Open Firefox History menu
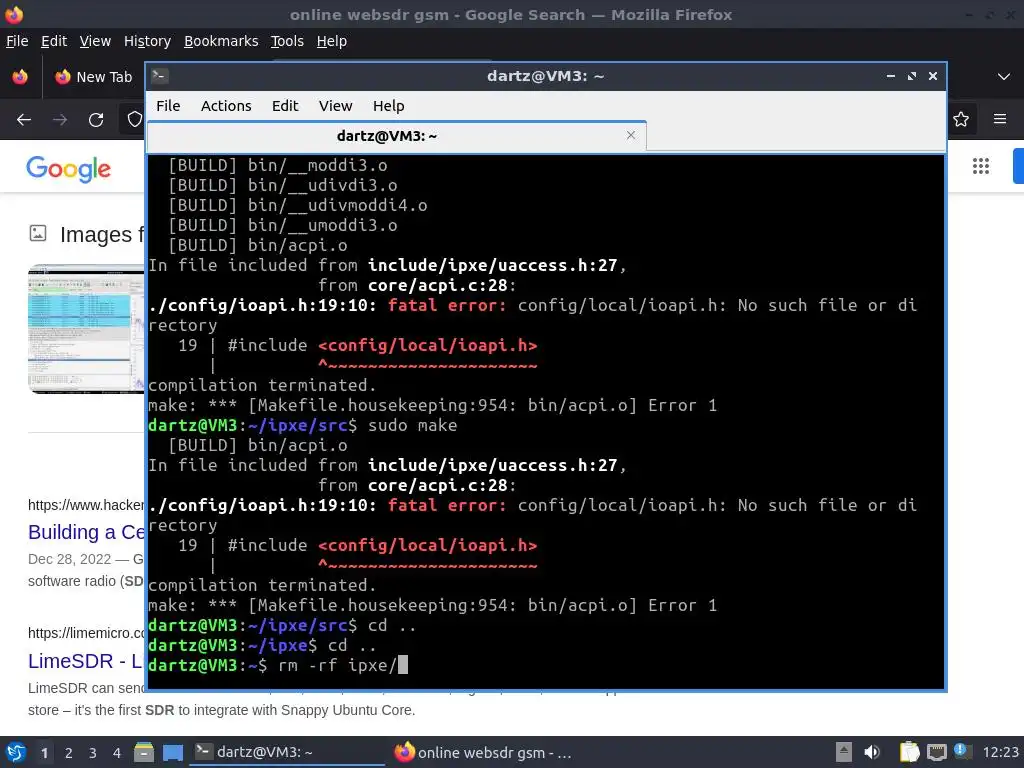Screen dimensions: 1024x768 [147, 41]
